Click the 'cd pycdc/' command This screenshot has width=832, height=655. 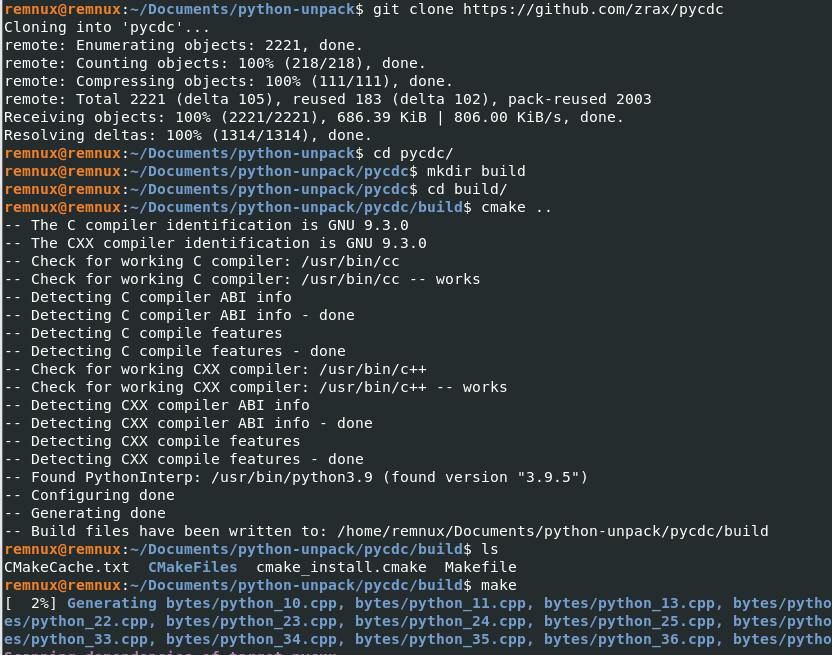pos(413,153)
